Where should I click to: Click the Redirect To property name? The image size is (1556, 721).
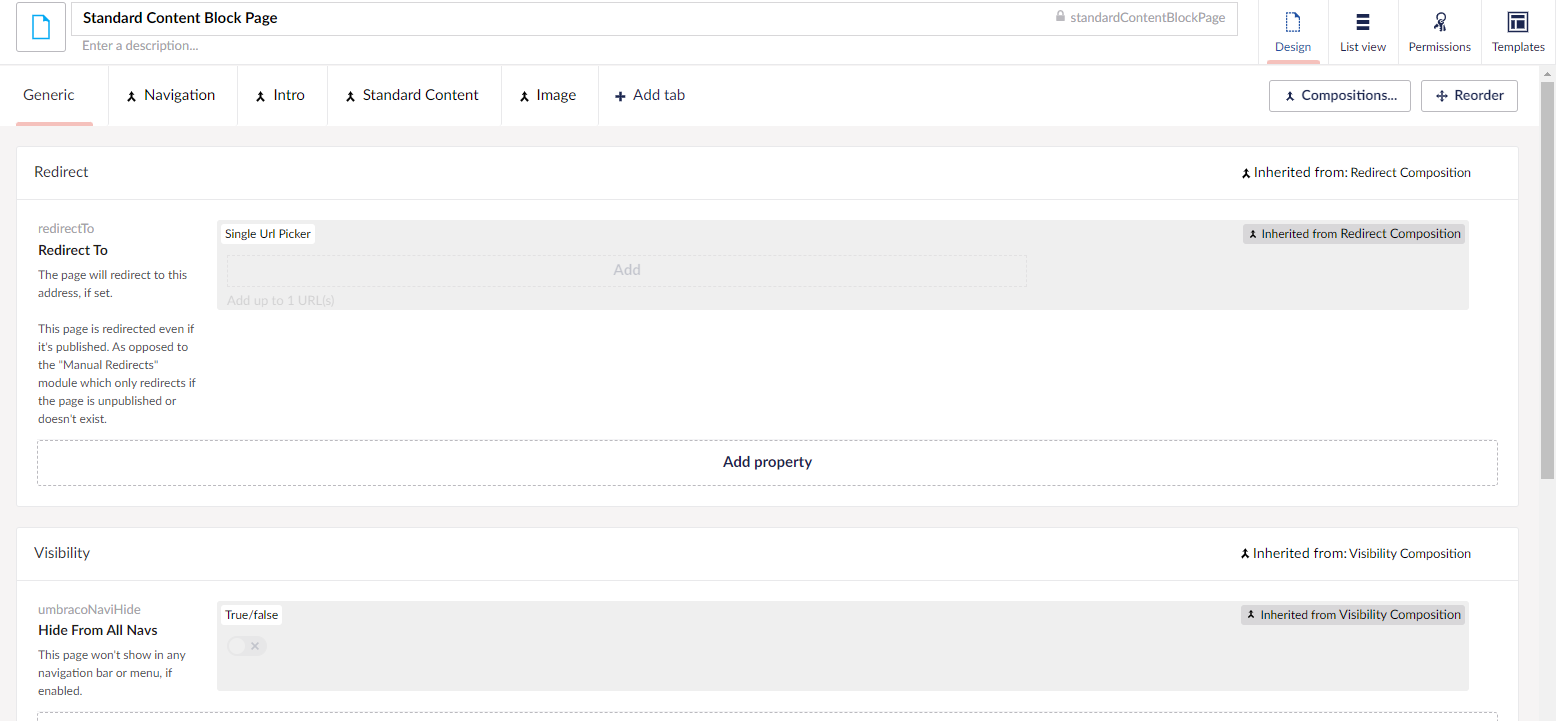click(73, 250)
